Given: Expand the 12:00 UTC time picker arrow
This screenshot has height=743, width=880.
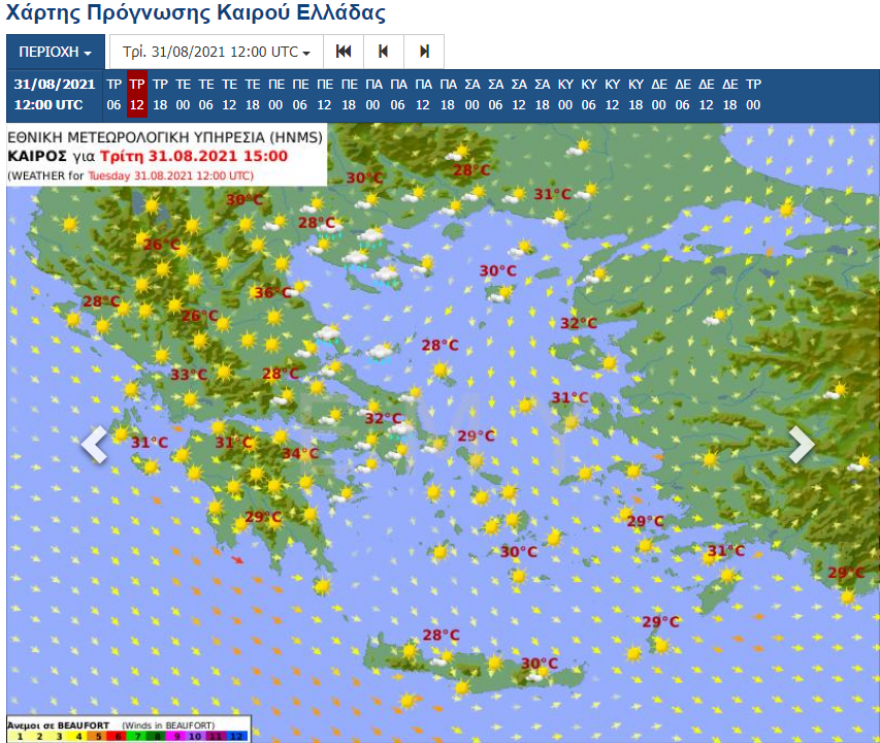Looking at the screenshot, I should [x=304, y=50].
